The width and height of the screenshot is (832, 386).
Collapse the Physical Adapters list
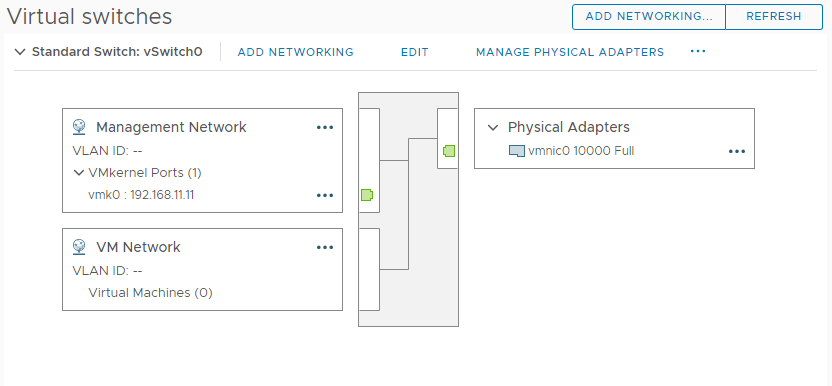click(x=493, y=127)
